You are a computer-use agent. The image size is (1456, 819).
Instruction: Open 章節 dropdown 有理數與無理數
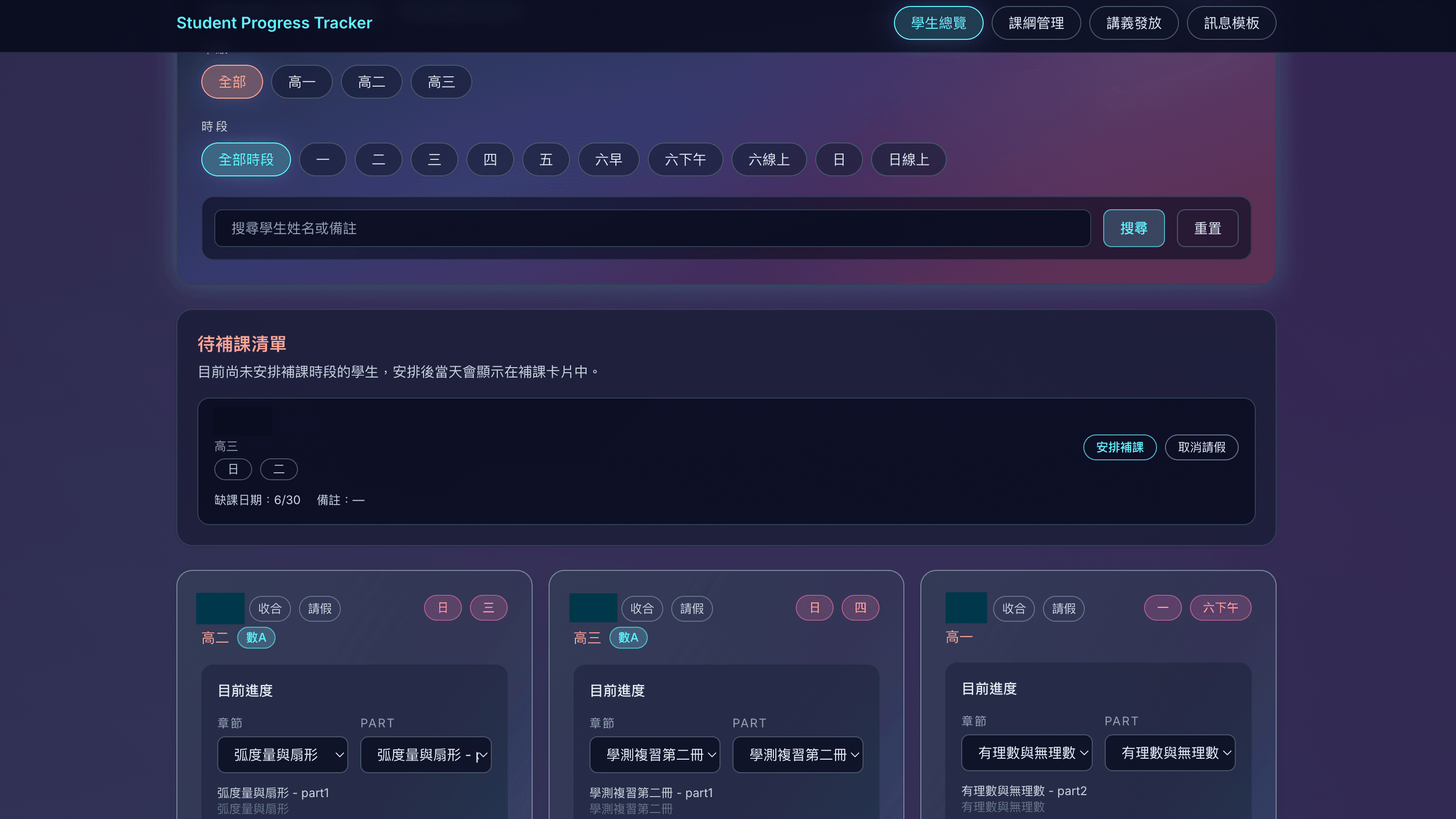coord(1027,753)
